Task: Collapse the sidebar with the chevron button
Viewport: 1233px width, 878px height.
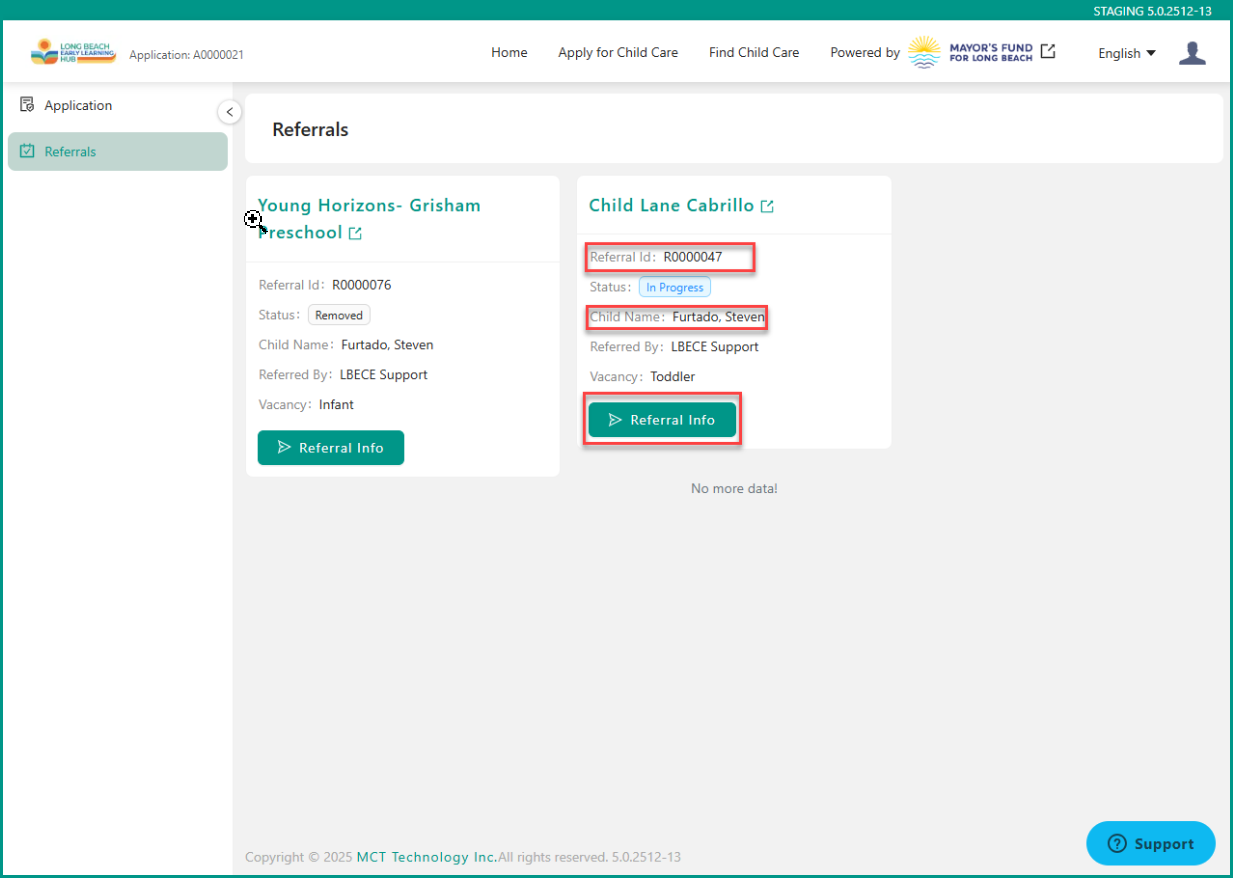Action: click(229, 112)
